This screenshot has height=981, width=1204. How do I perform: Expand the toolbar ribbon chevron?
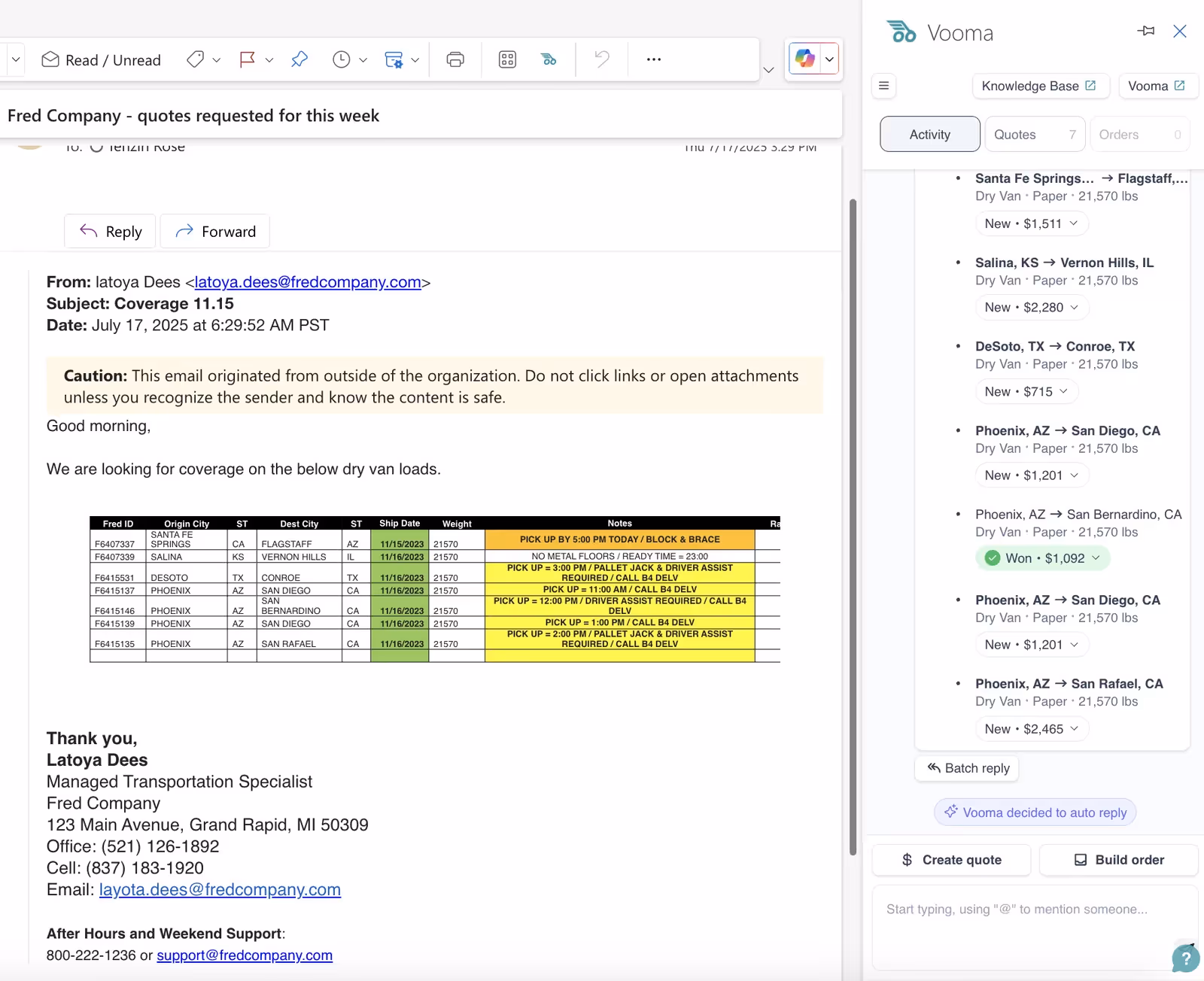tap(768, 70)
